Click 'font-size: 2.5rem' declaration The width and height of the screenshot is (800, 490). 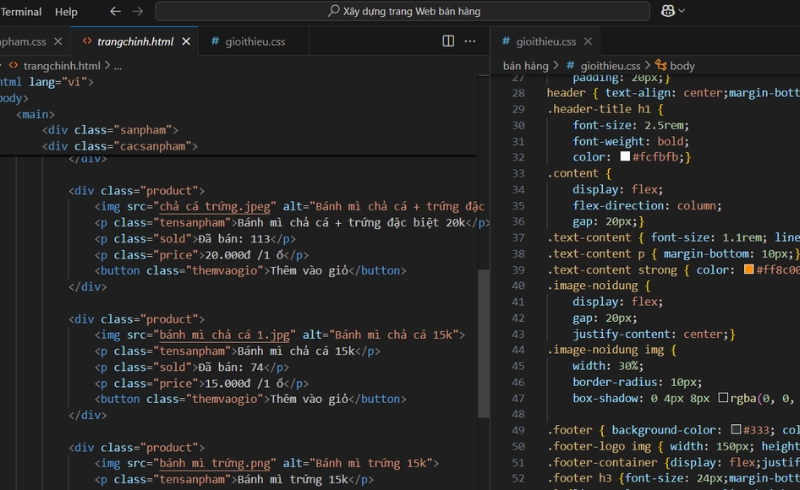[631, 125]
